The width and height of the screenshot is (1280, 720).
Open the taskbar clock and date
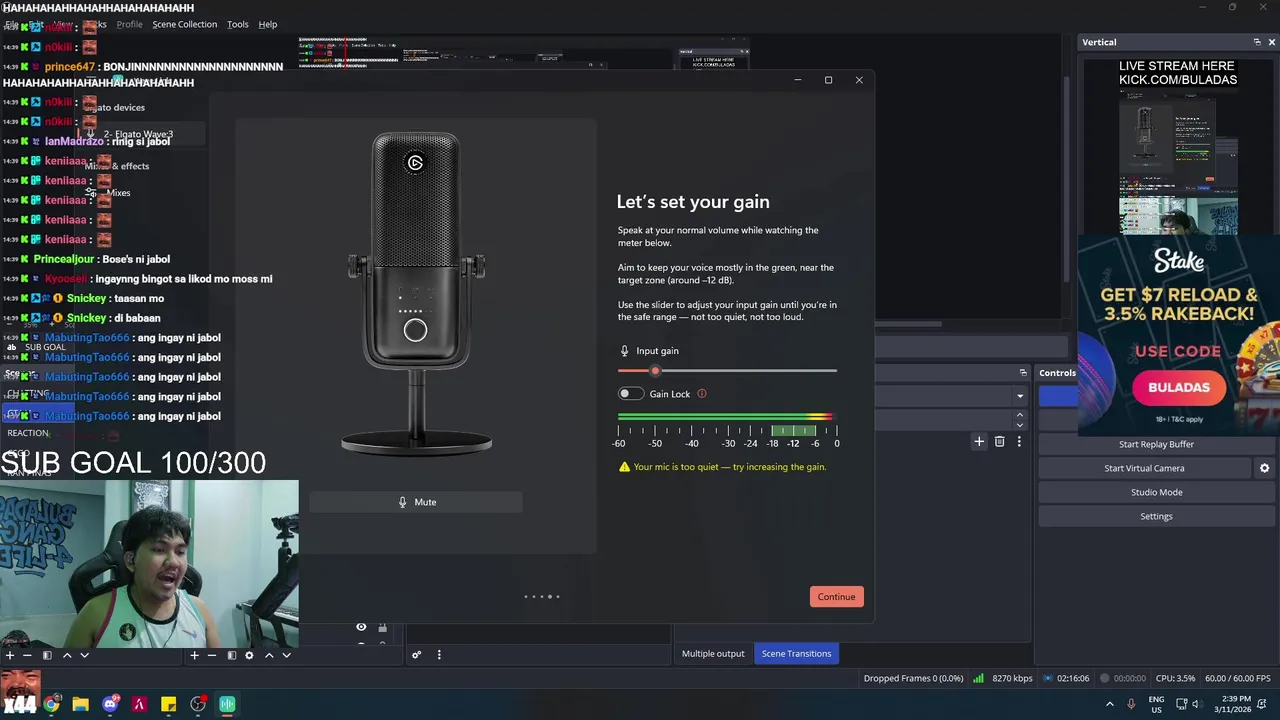point(1232,704)
